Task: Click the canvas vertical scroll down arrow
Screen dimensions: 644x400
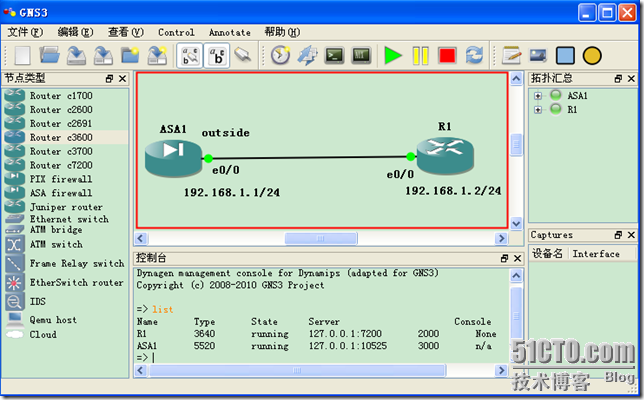Action: tap(516, 223)
